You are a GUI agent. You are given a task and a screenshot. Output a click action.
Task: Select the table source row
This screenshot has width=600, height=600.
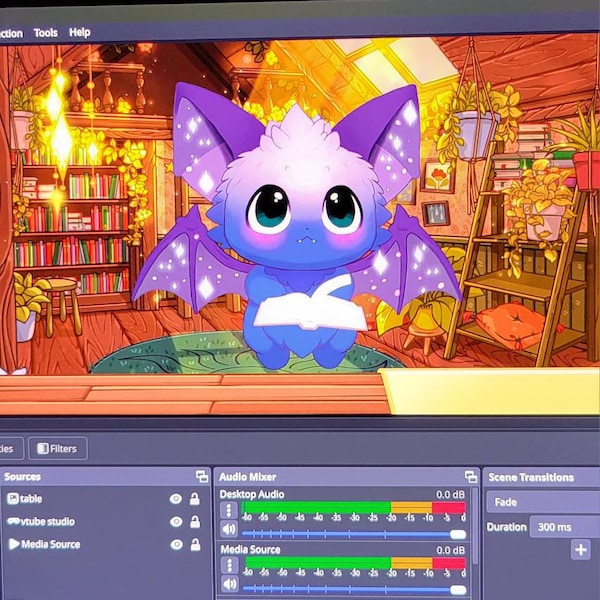[105, 499]
